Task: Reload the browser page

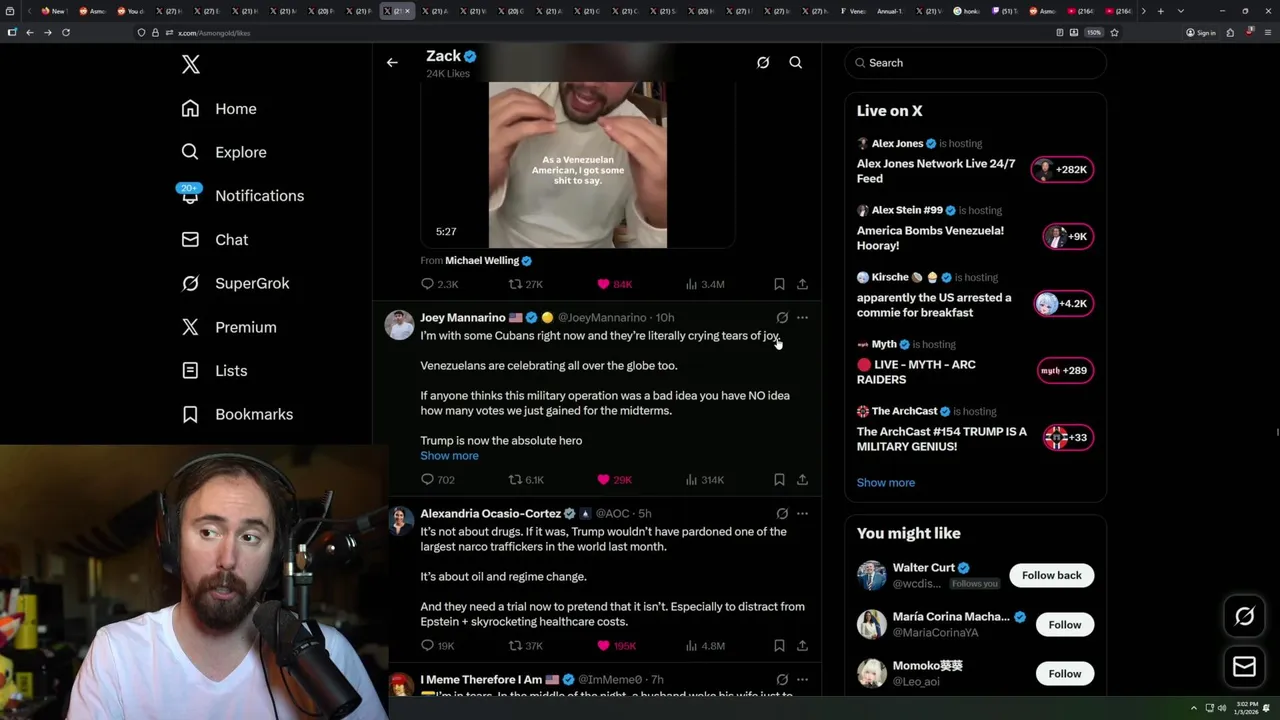Action: (66, 32)
